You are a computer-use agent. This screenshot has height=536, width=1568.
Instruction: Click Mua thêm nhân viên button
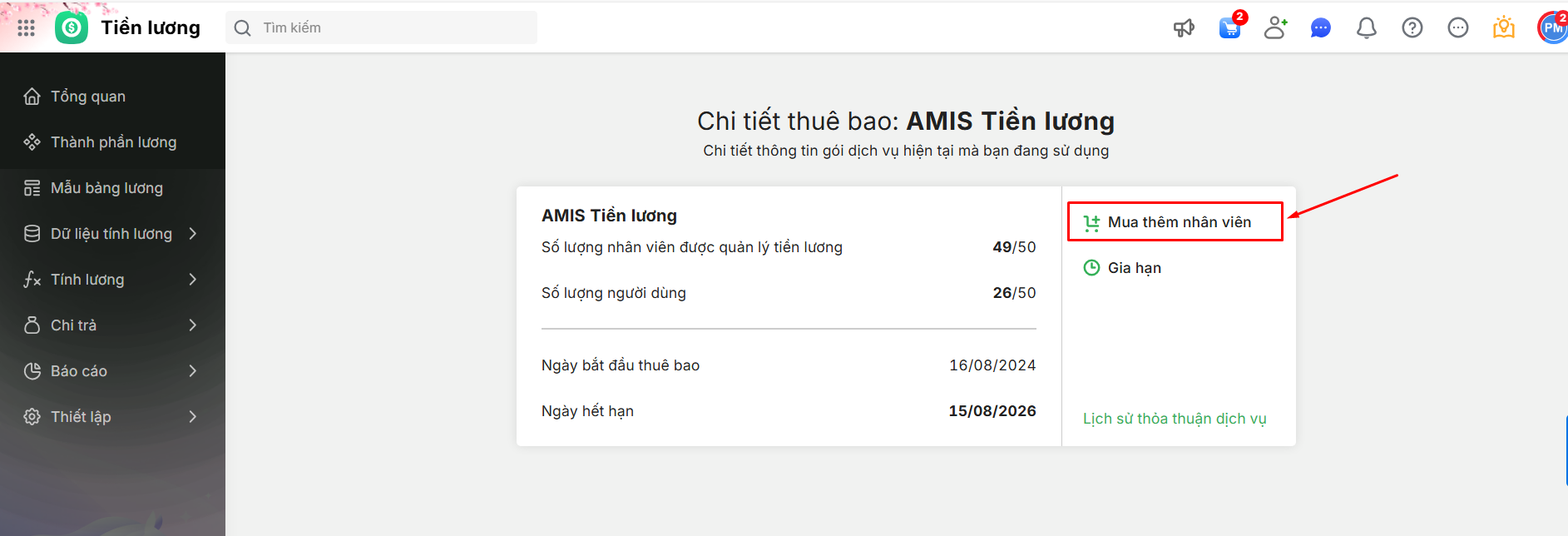pos(1175,222)
